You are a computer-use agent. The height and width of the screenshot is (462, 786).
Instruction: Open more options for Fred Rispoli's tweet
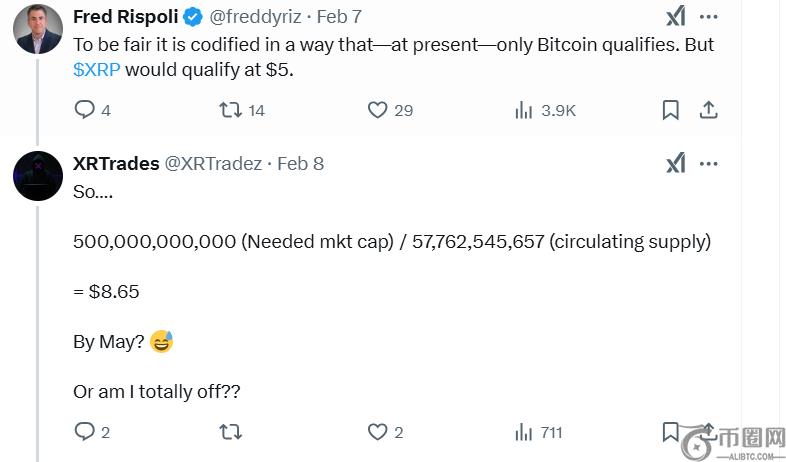pos(708,17)
